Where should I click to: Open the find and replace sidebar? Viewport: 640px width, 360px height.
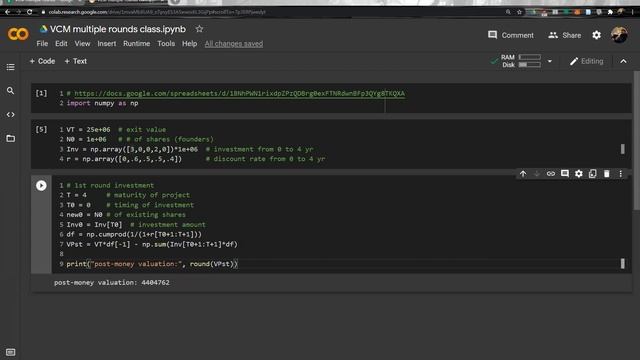point(11,91)
